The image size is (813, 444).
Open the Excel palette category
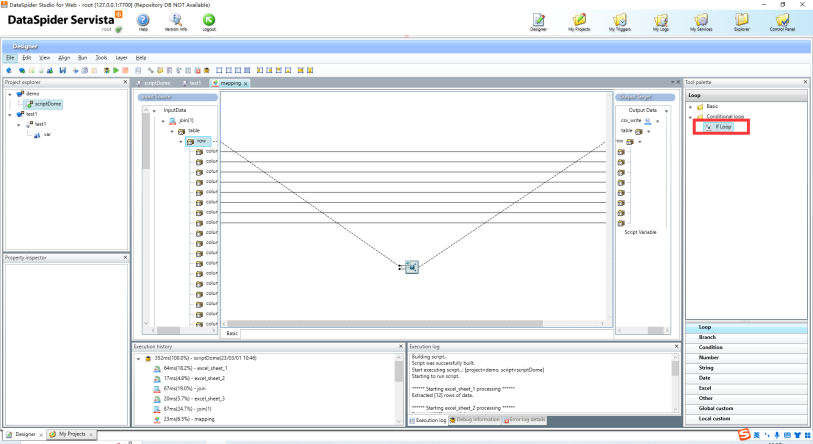[x=746, y=388]
